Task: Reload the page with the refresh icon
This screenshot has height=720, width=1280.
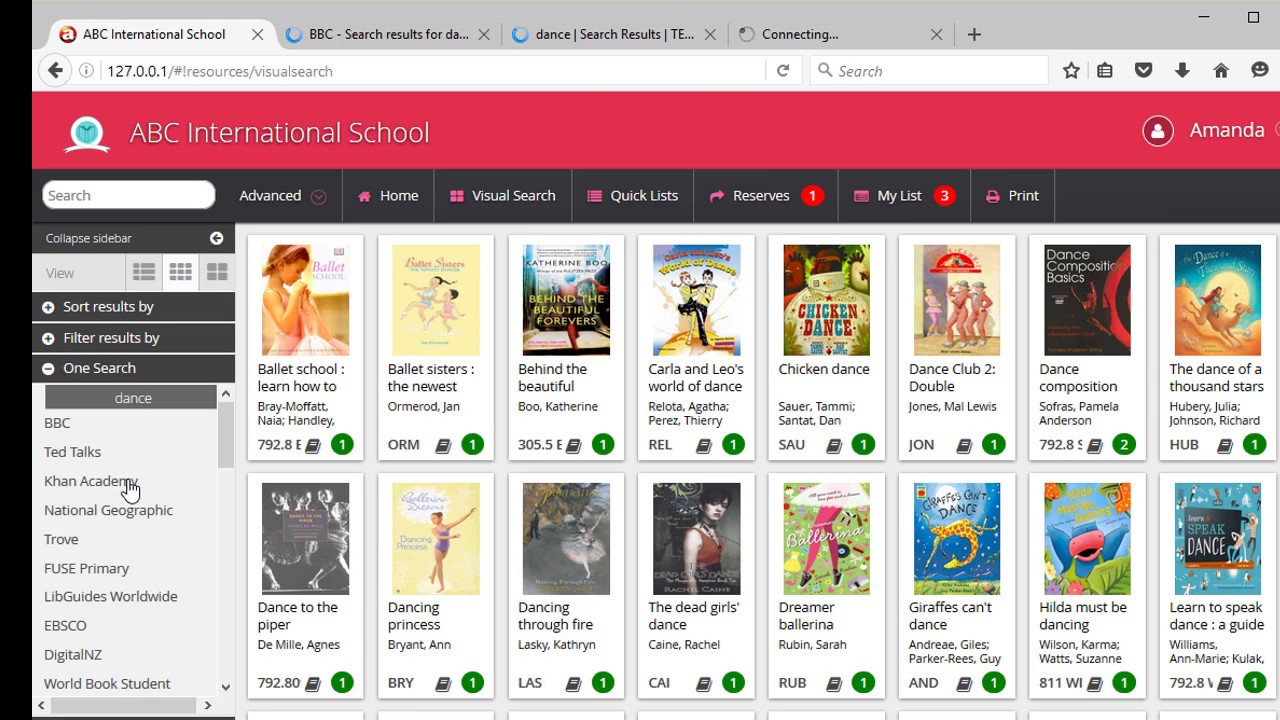Action: pyautogui.click(x=783, y=71)
